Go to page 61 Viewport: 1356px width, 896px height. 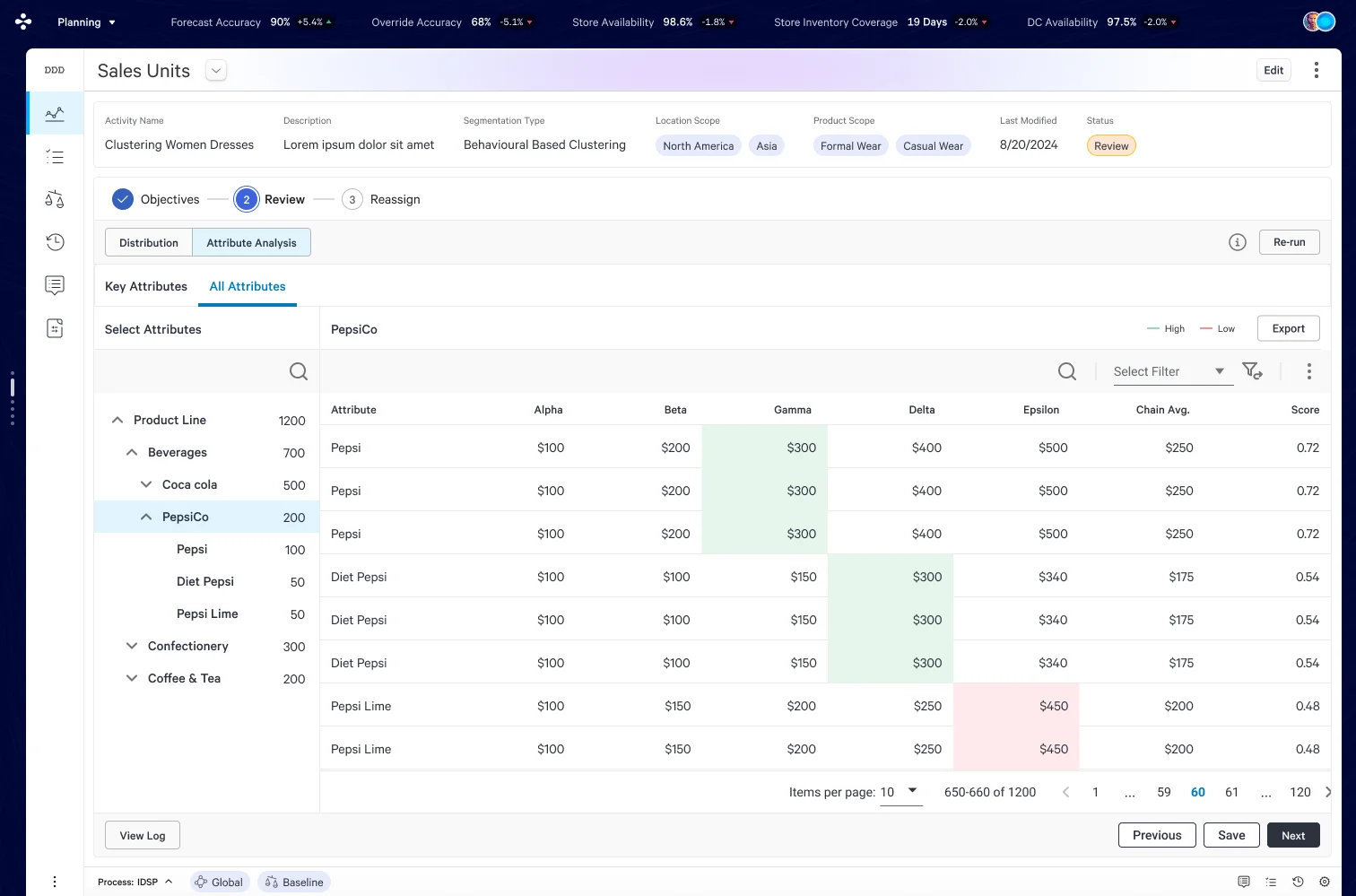(1231, 792)
